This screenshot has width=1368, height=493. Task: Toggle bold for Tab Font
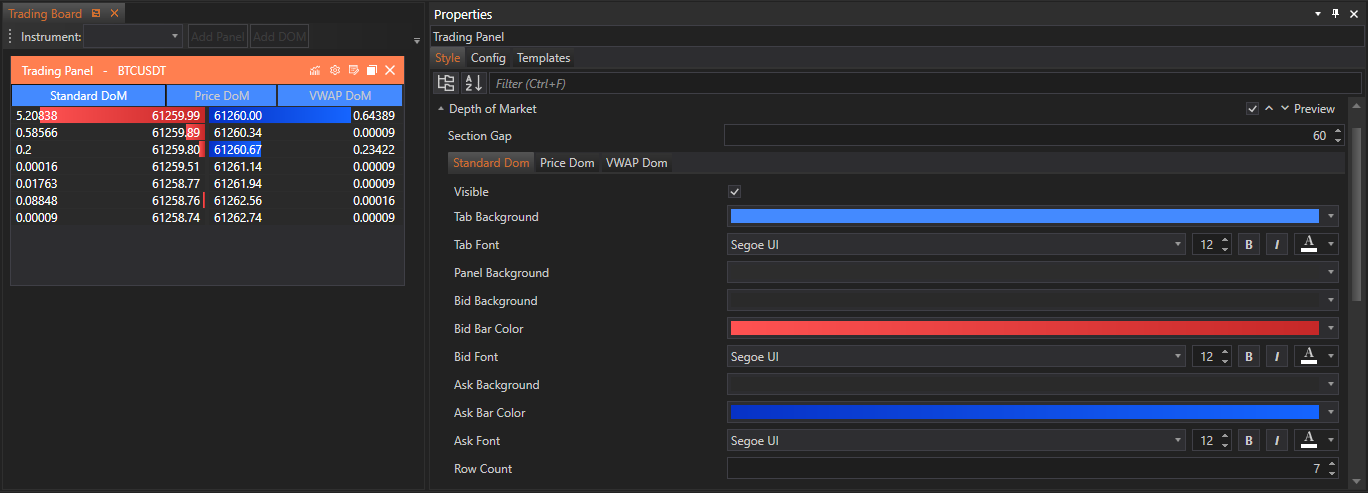(x=1249, y=245)
